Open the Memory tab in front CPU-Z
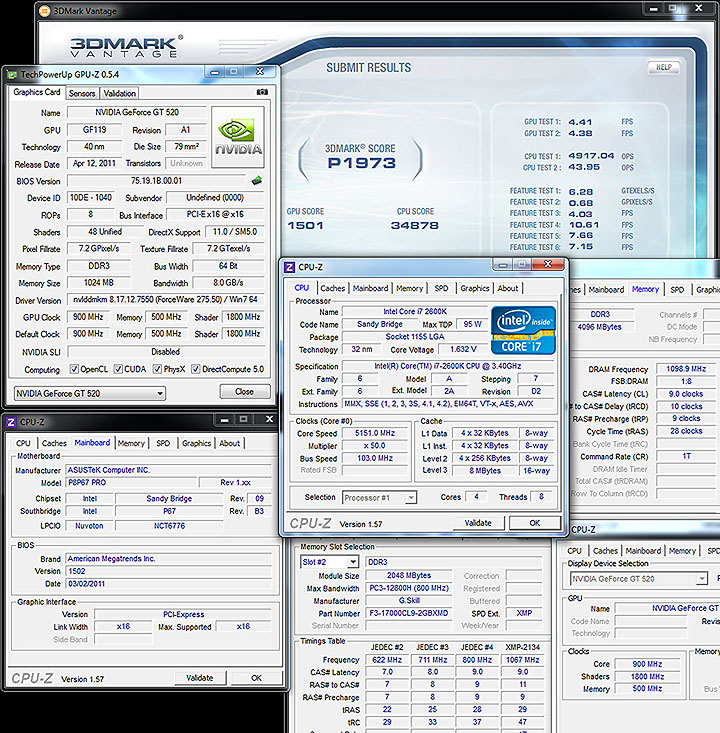Screen dimensions: 720x733 [x=410, y=288]
